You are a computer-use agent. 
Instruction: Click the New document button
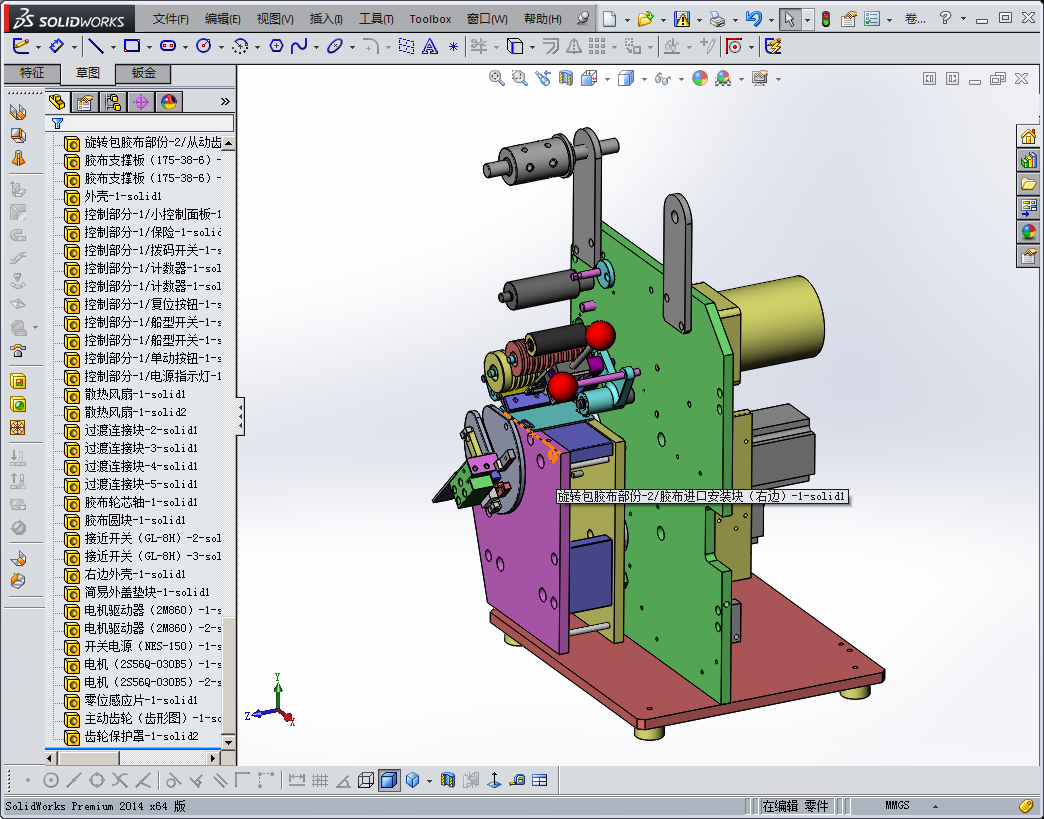609,19
